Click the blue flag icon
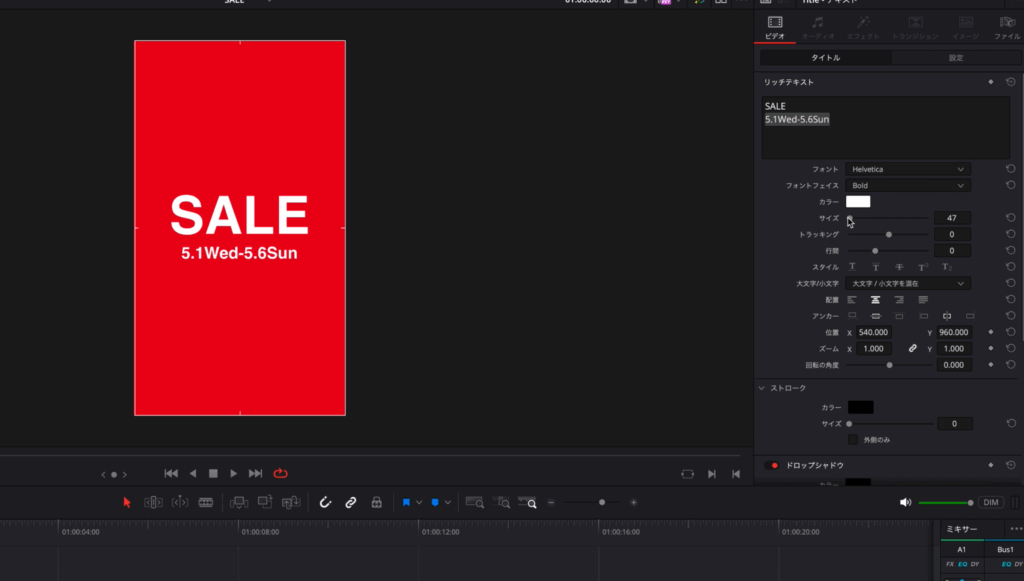This screenshot has width=1024, height=581. (x=407, y=502)
